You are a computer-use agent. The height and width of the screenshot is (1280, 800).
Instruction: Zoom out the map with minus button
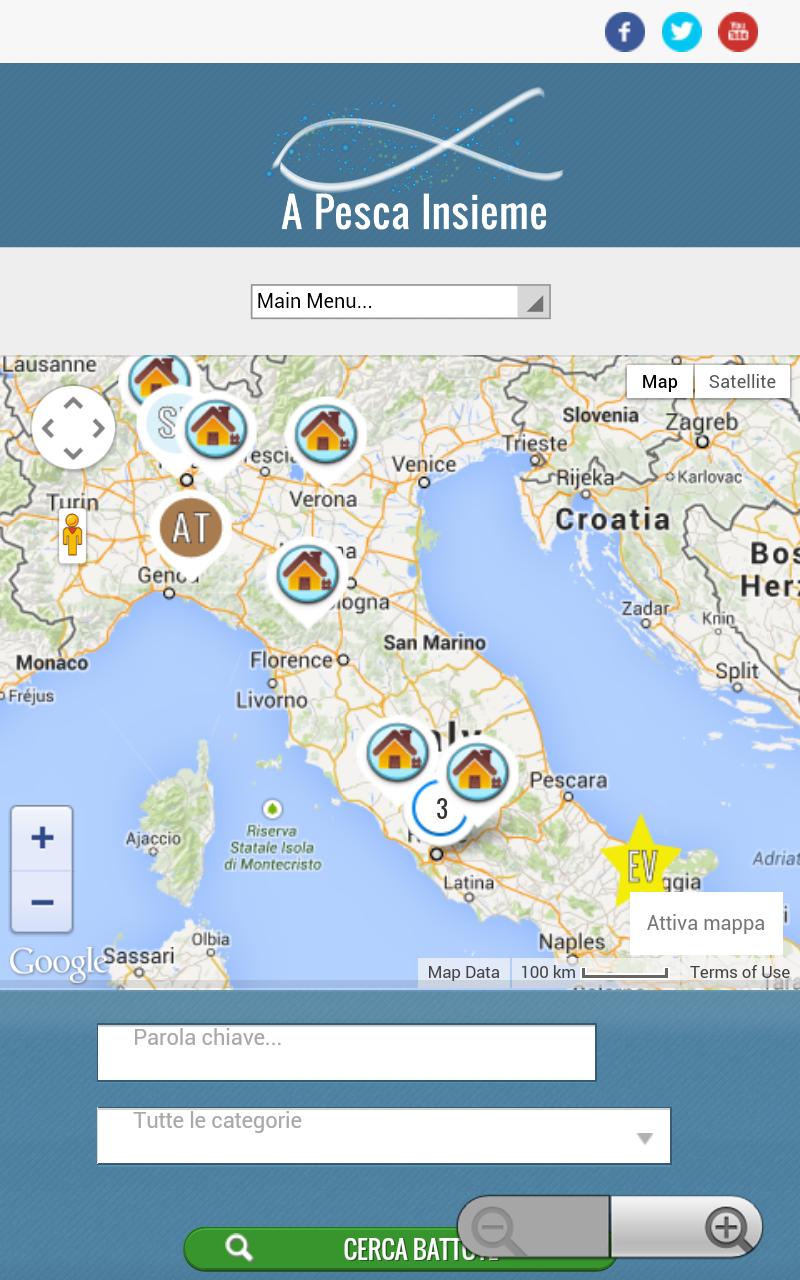pos(42,902)
